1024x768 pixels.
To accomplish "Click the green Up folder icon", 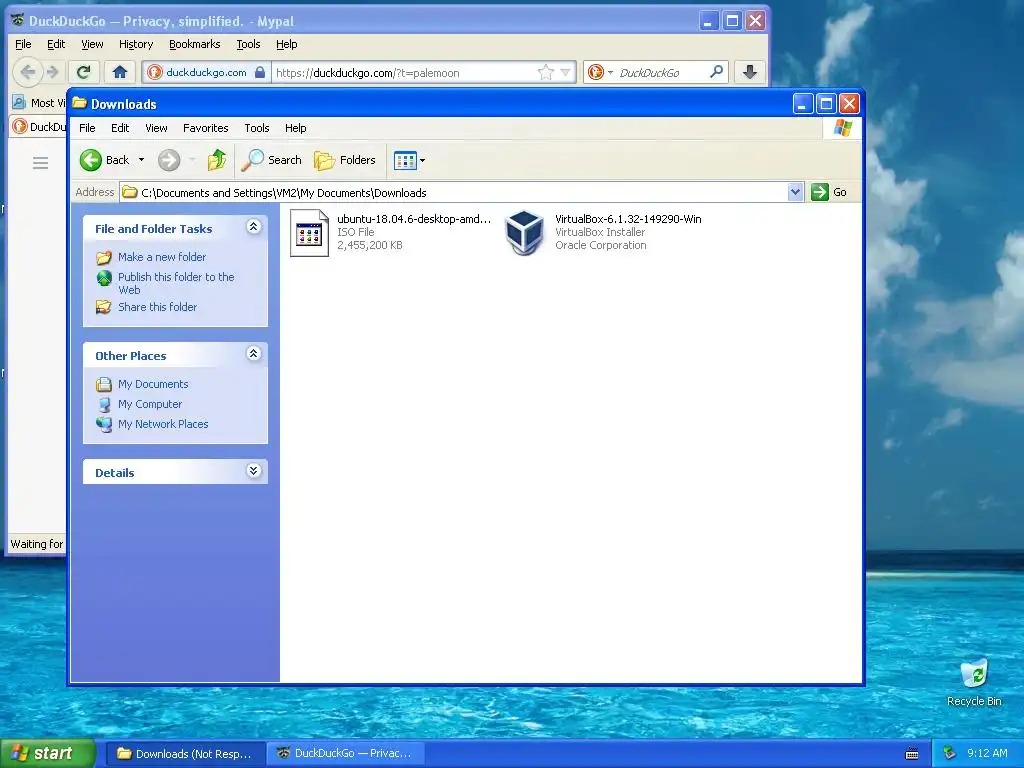I will pos(217,160).
